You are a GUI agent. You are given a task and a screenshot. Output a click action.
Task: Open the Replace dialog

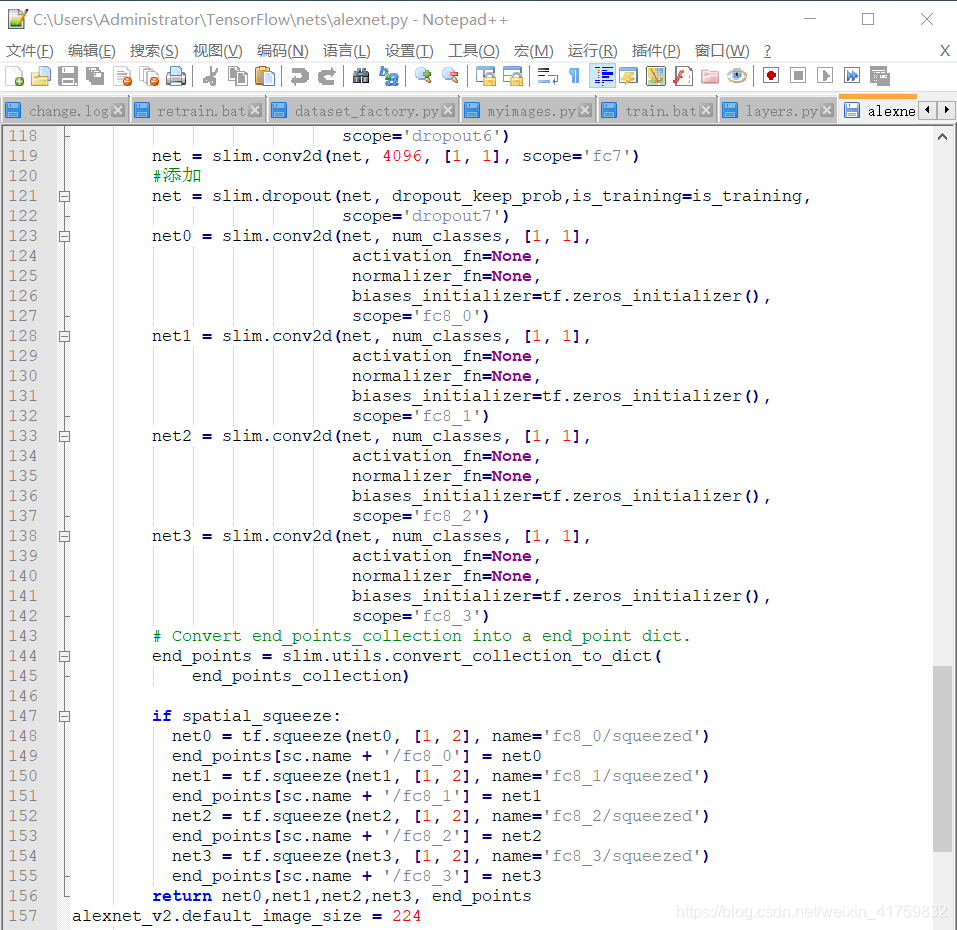(388, 75)
